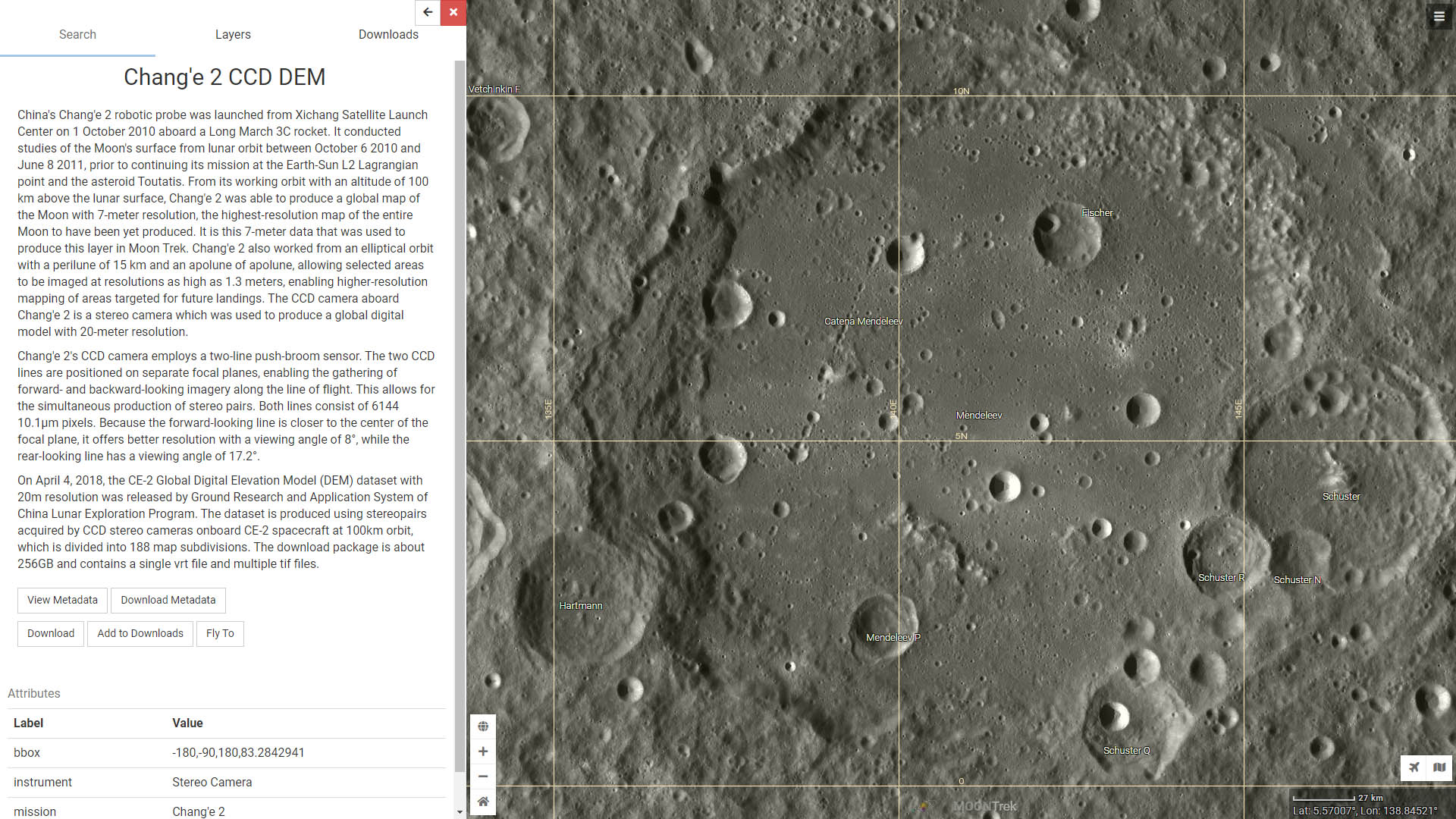The width and height of the screenshot is (1456, 819).
Task: Click the Attributes section heading
Action: 34,694
